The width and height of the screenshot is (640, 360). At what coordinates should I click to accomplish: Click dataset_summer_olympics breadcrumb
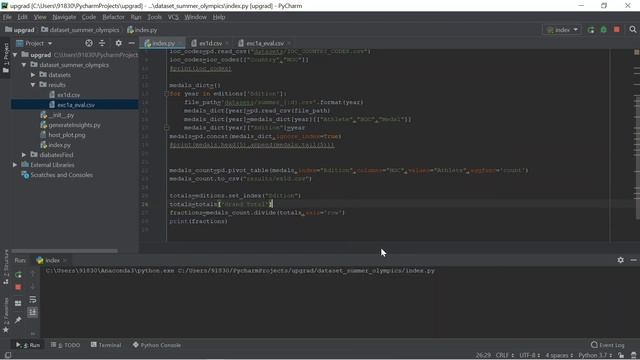tap(80, 30)
